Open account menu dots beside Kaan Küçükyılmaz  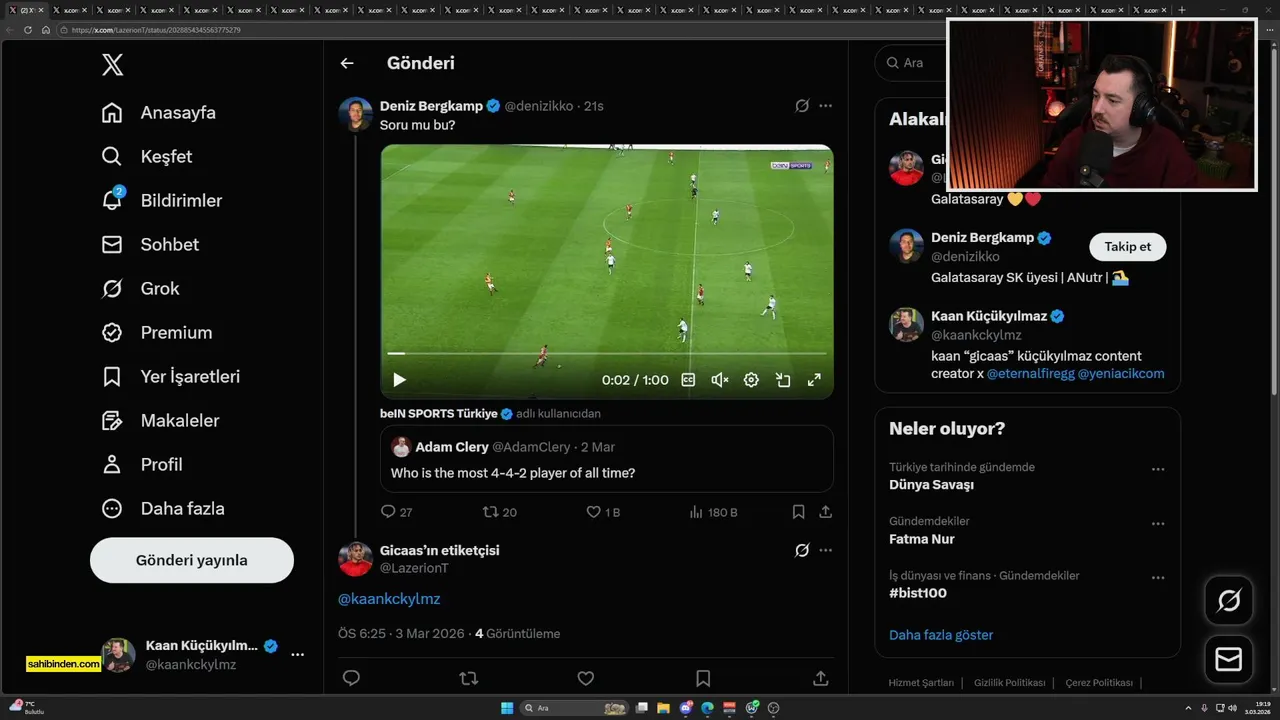tap(297, 655)
